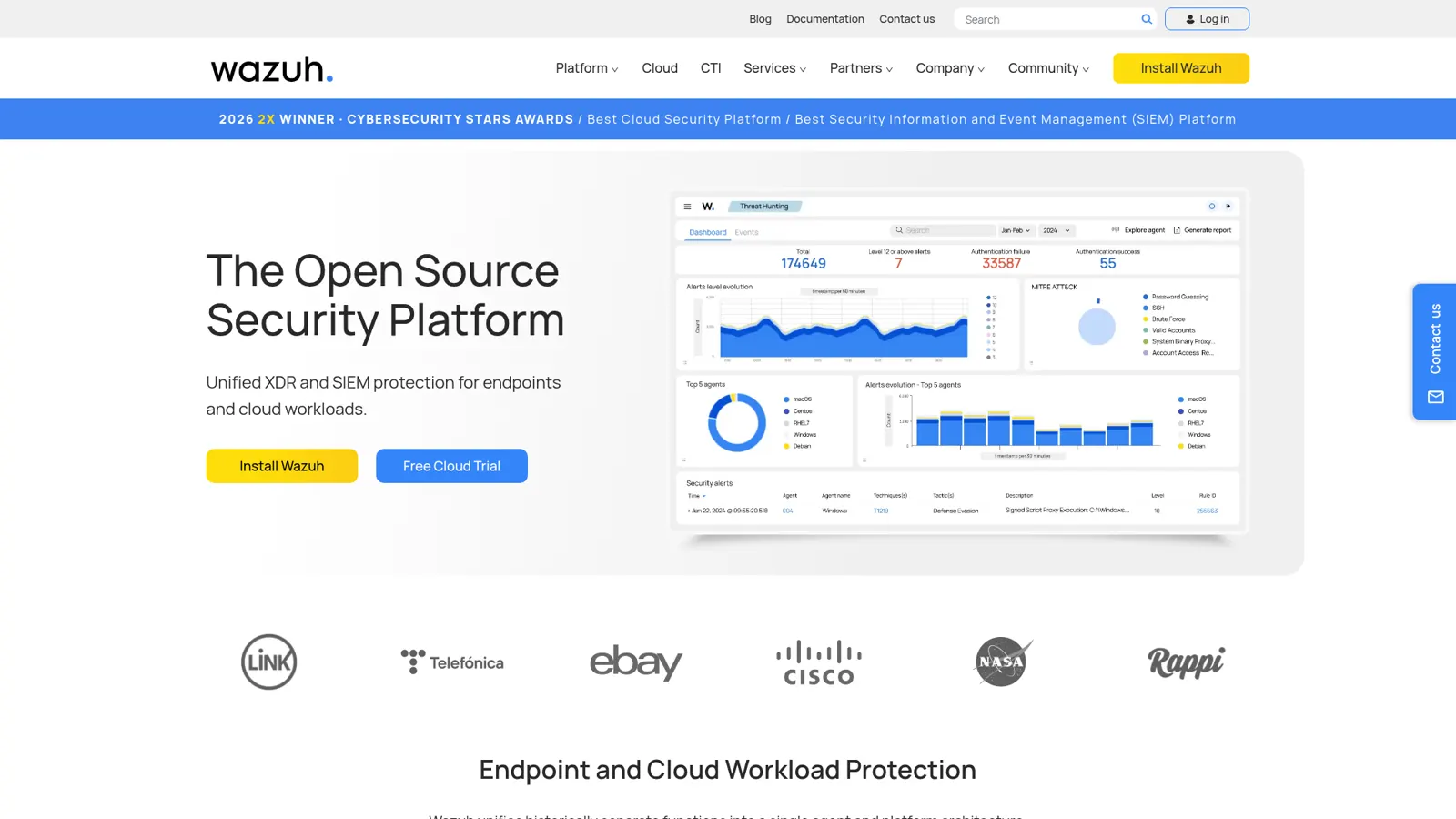The width and height of the screenshot is (1456, 819).
Task: Open the Documentation link
Action: click(x=825, y=19)
